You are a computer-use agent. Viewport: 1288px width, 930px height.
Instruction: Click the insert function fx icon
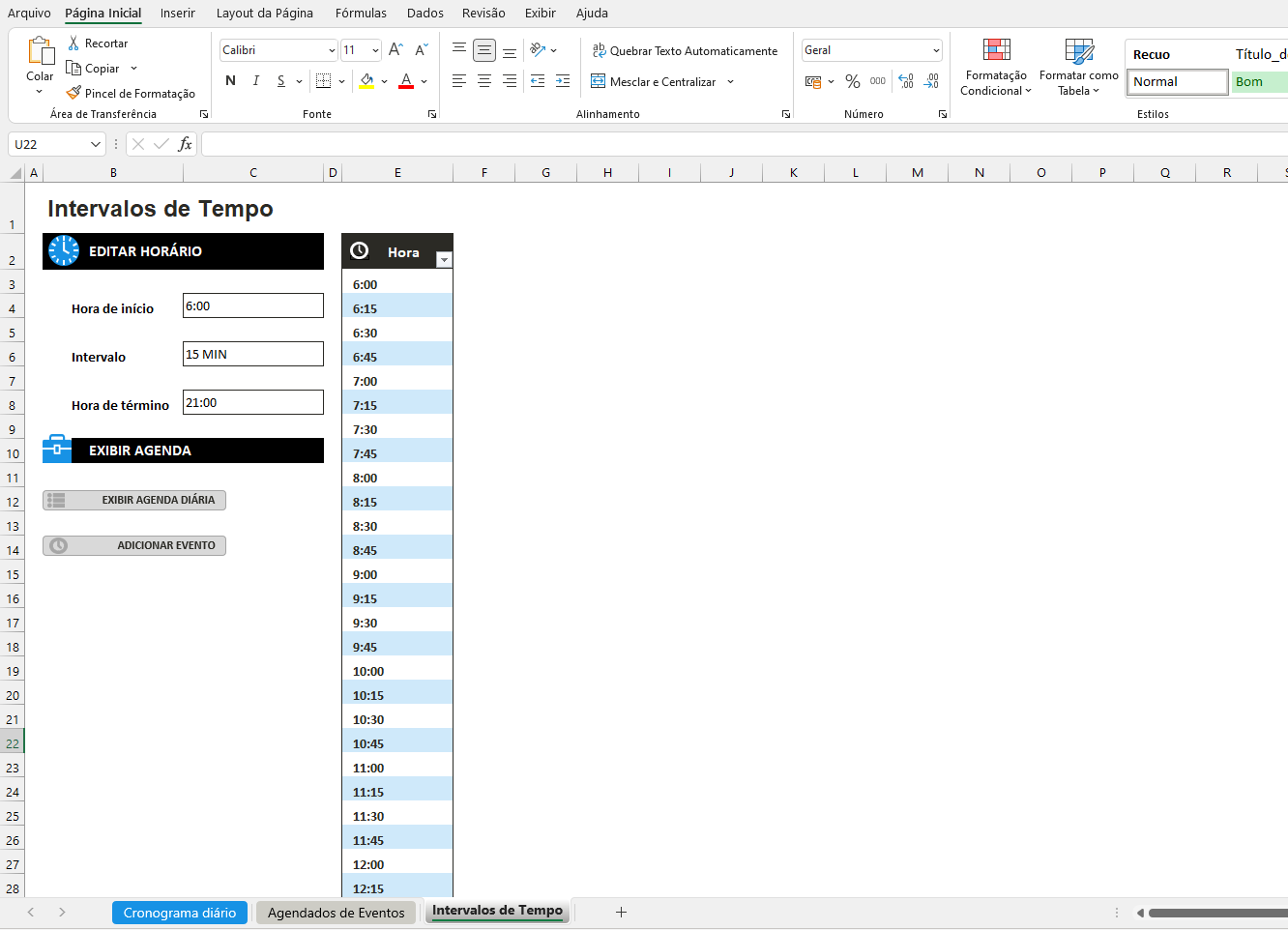point(185,144)
